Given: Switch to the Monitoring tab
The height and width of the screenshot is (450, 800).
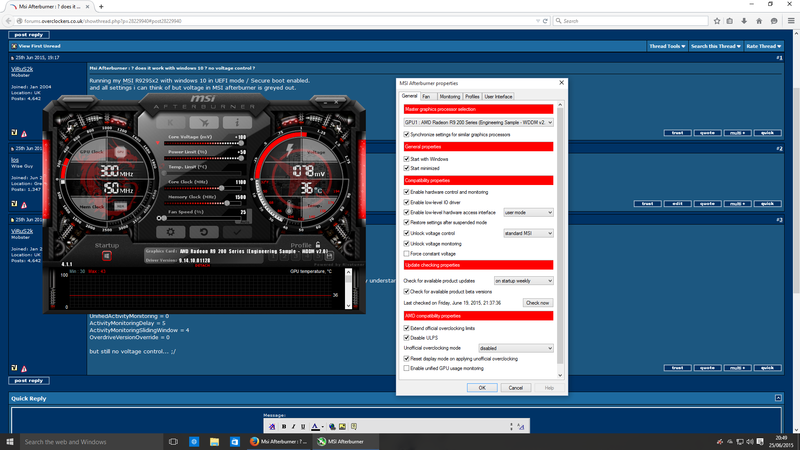Looking at the screenshot, I should [449, 96].
